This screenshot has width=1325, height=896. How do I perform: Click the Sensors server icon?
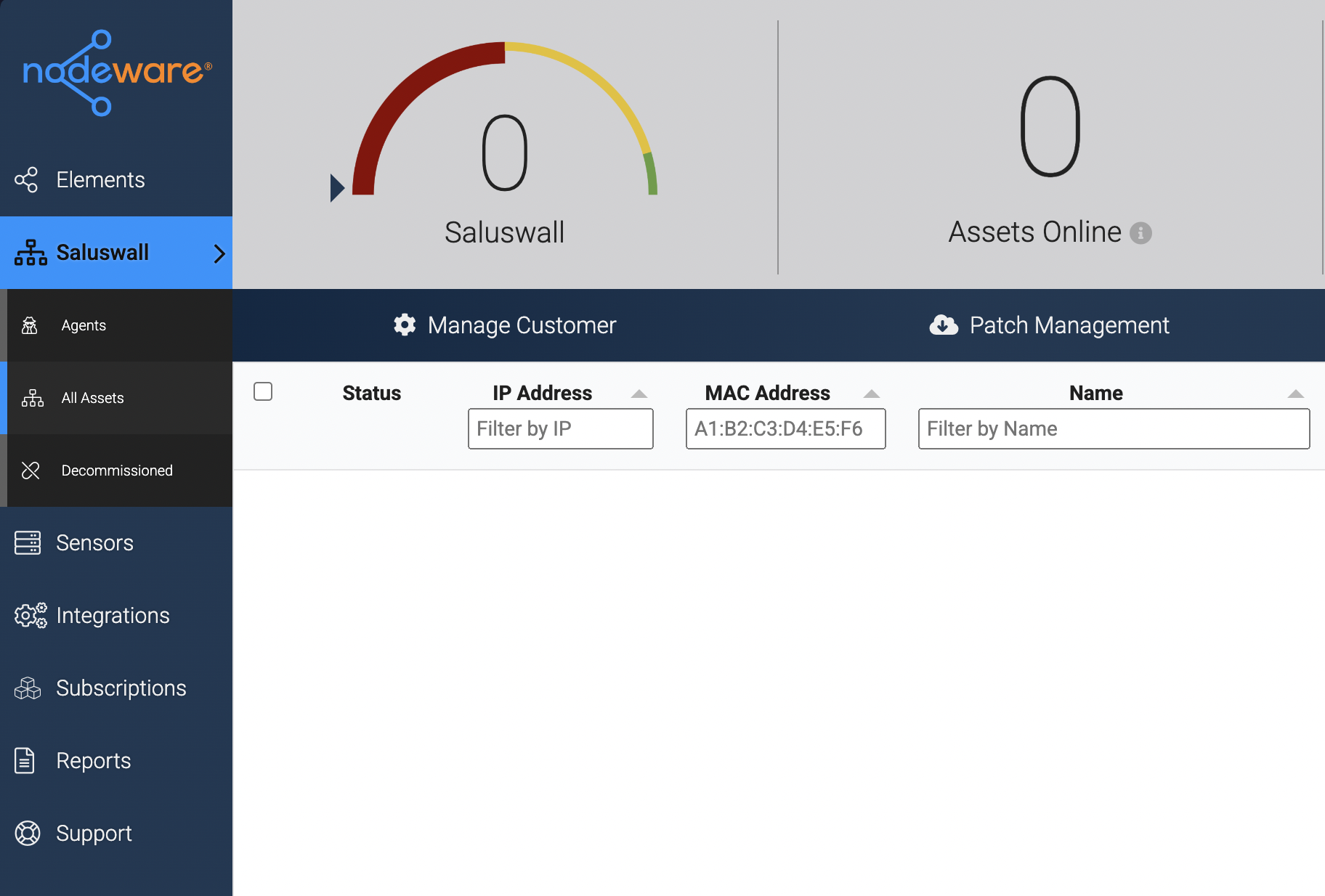click(x=28, y=543)
